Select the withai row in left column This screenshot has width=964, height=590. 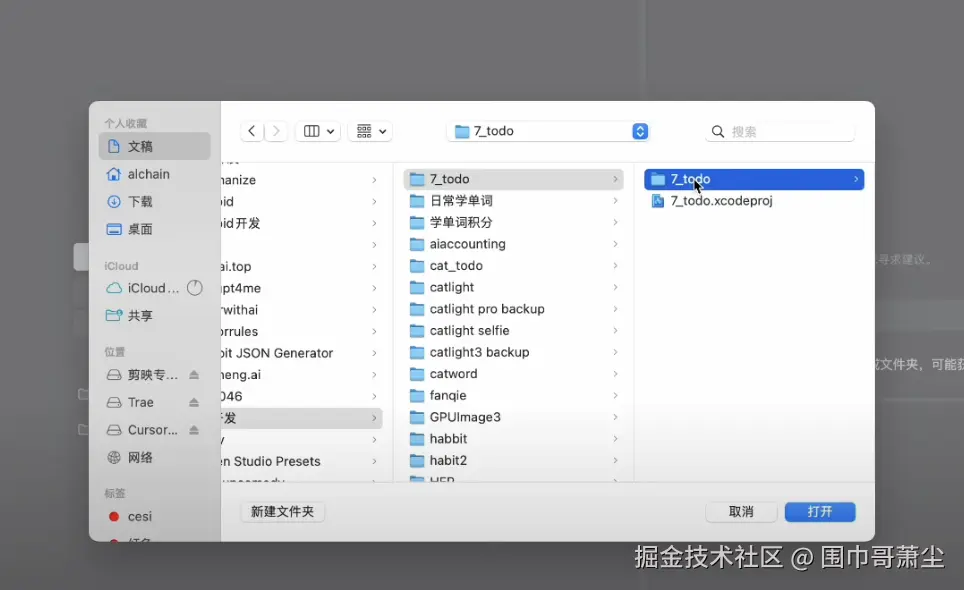(x=301, y=310)
